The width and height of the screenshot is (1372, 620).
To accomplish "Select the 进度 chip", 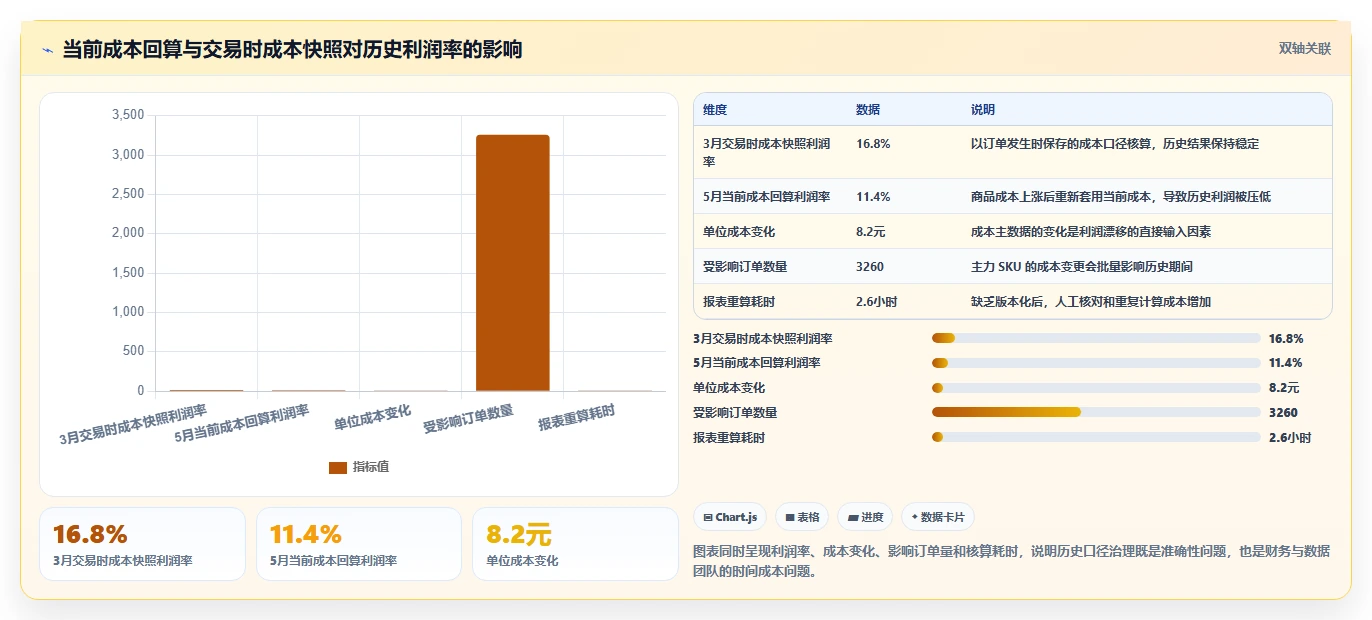I will (x=865, y=517).
